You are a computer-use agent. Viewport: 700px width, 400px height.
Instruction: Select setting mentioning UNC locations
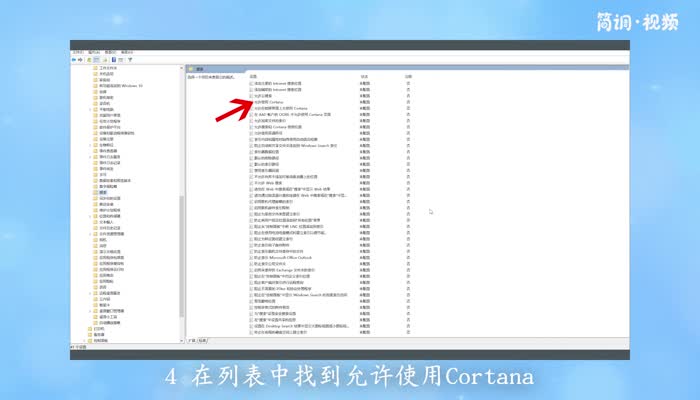click(x=289, y=226)
